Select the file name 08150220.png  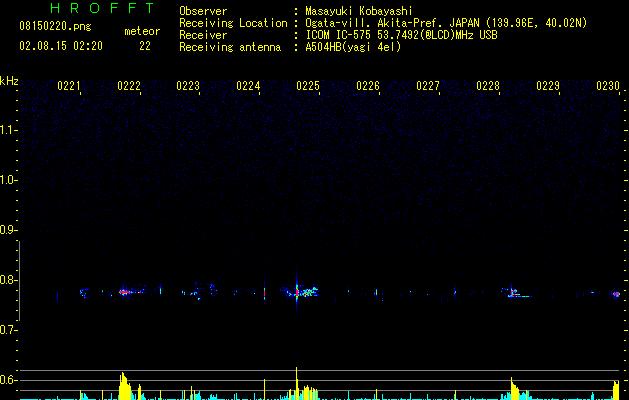[x=55, y=27]
